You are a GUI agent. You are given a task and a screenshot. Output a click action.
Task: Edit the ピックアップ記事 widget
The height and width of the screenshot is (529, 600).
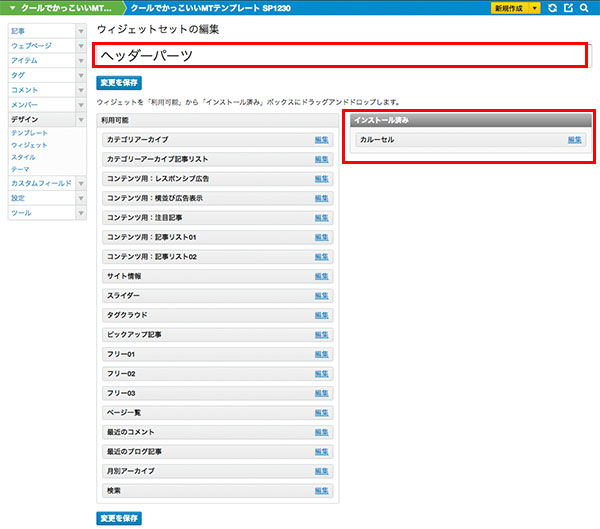(x=321, y=335)
